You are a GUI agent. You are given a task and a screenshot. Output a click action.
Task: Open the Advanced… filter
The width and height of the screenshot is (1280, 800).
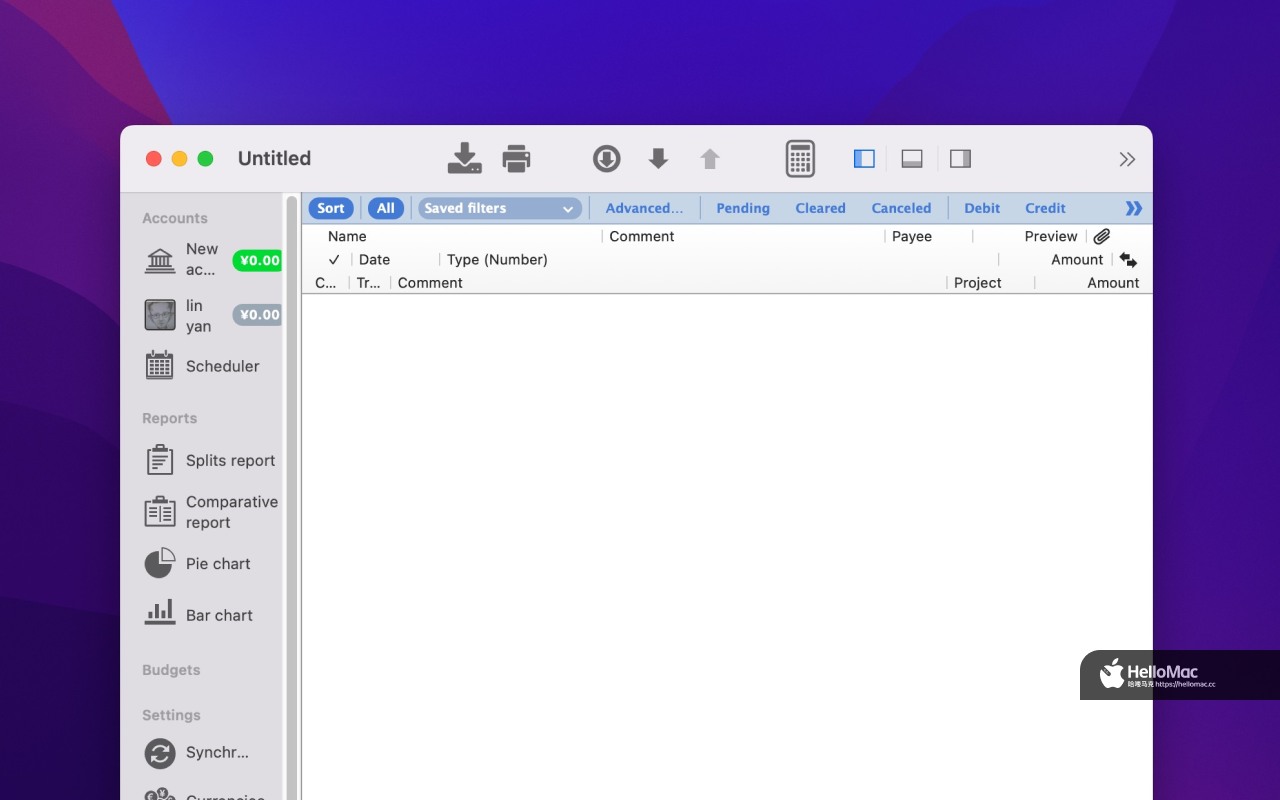point(644,208)
